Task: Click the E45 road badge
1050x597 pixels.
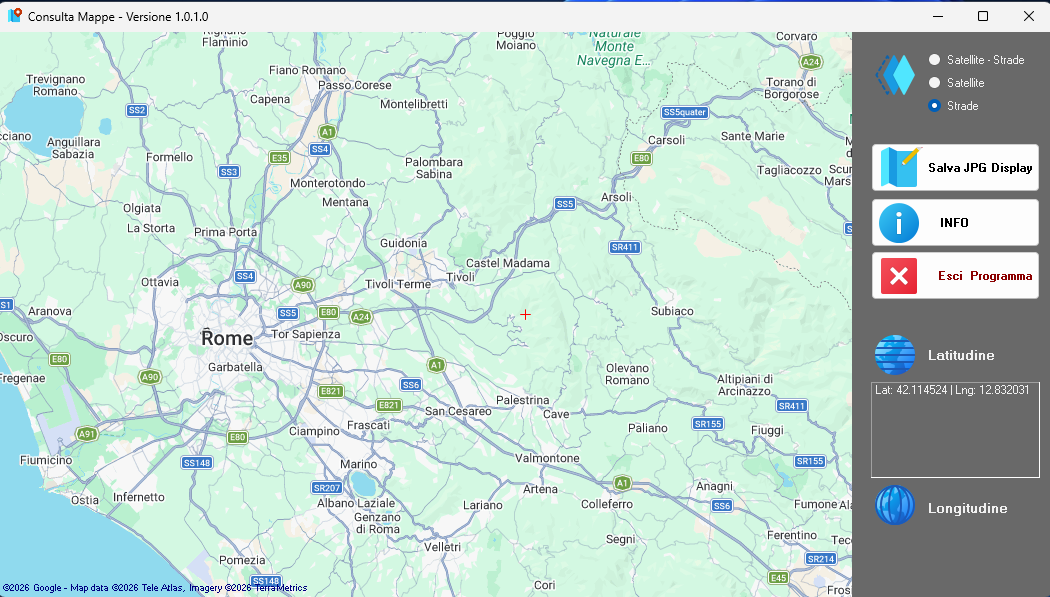Action: pyautogui.click(x=778, y=578)
